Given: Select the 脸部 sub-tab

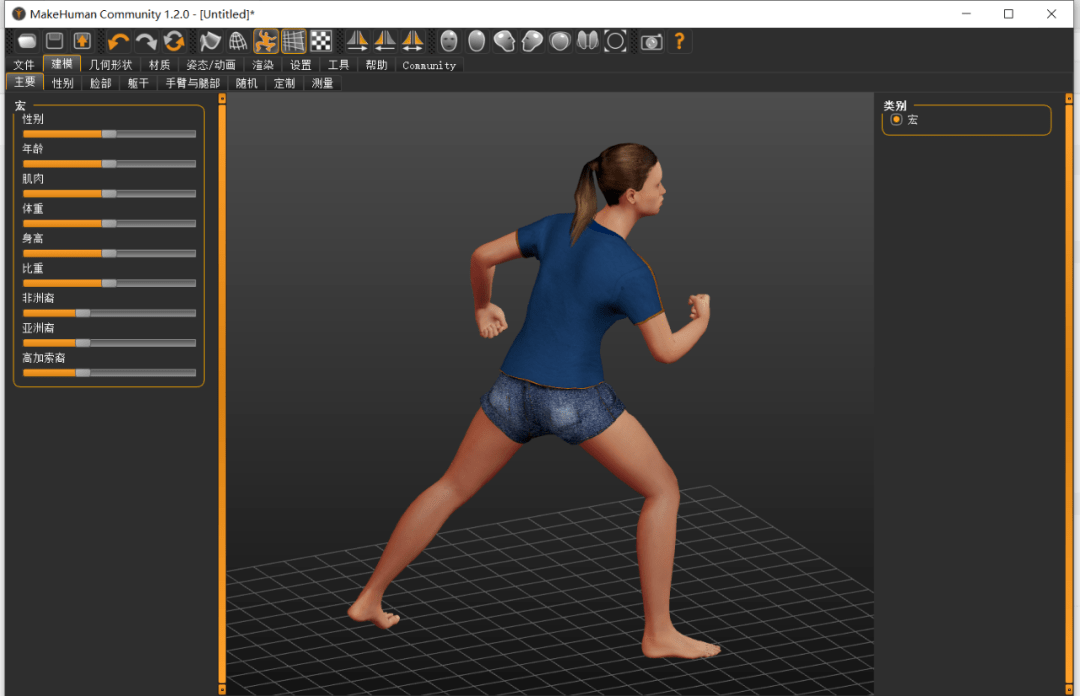Looking at the screenshot, I should 101,83.
